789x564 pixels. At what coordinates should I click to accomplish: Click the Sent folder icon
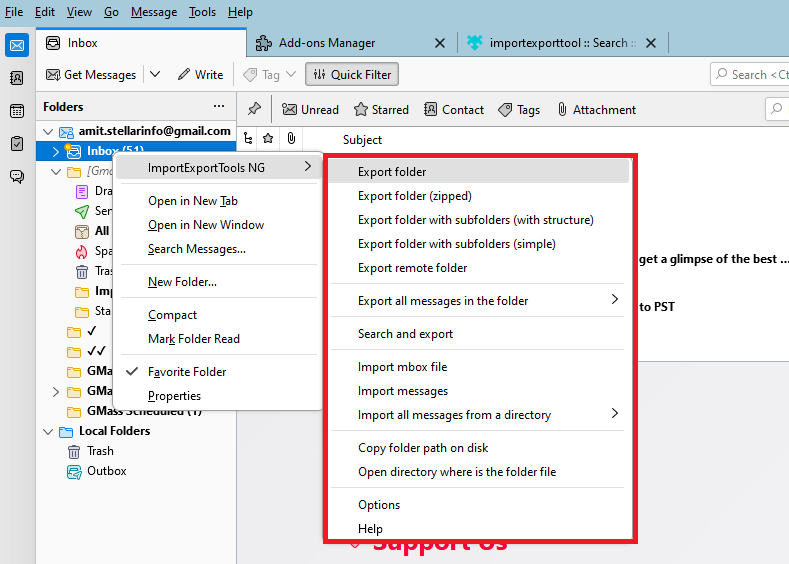pyautogui.click(x=82, y=211)
